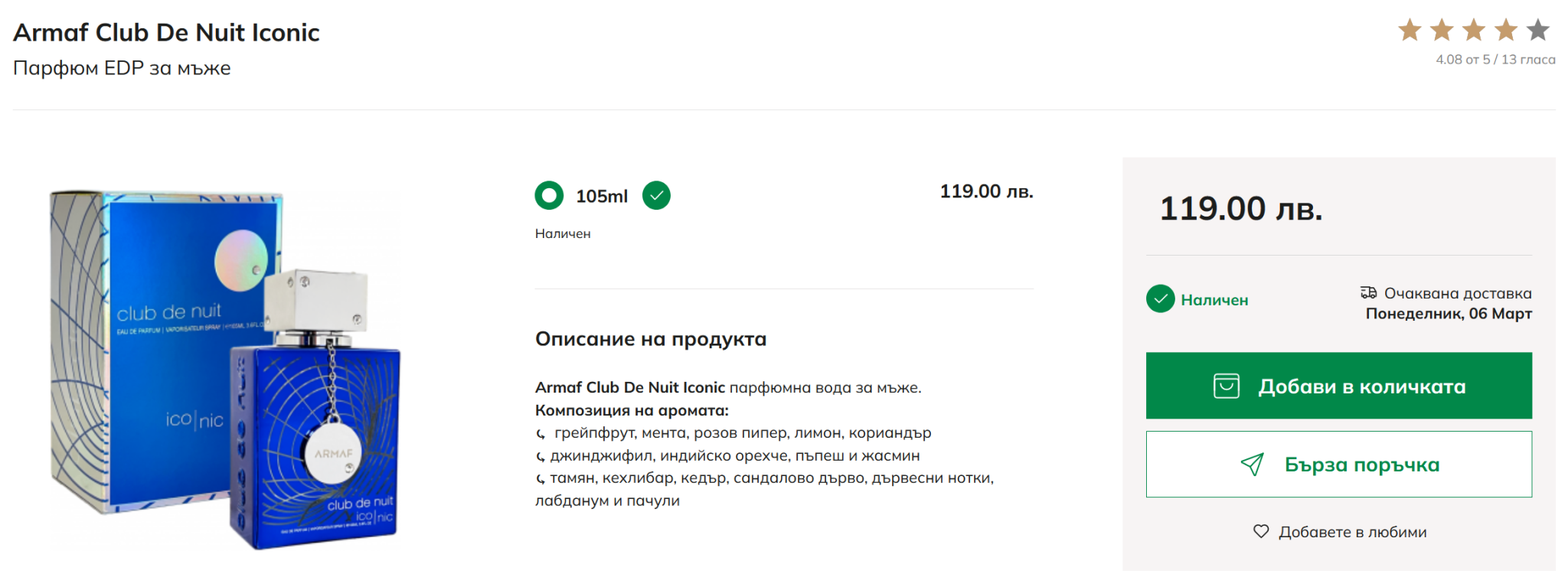The image size is (1568, 587).
Task: Click the gray fifth rating star
Action: [x=1538, y=31]
